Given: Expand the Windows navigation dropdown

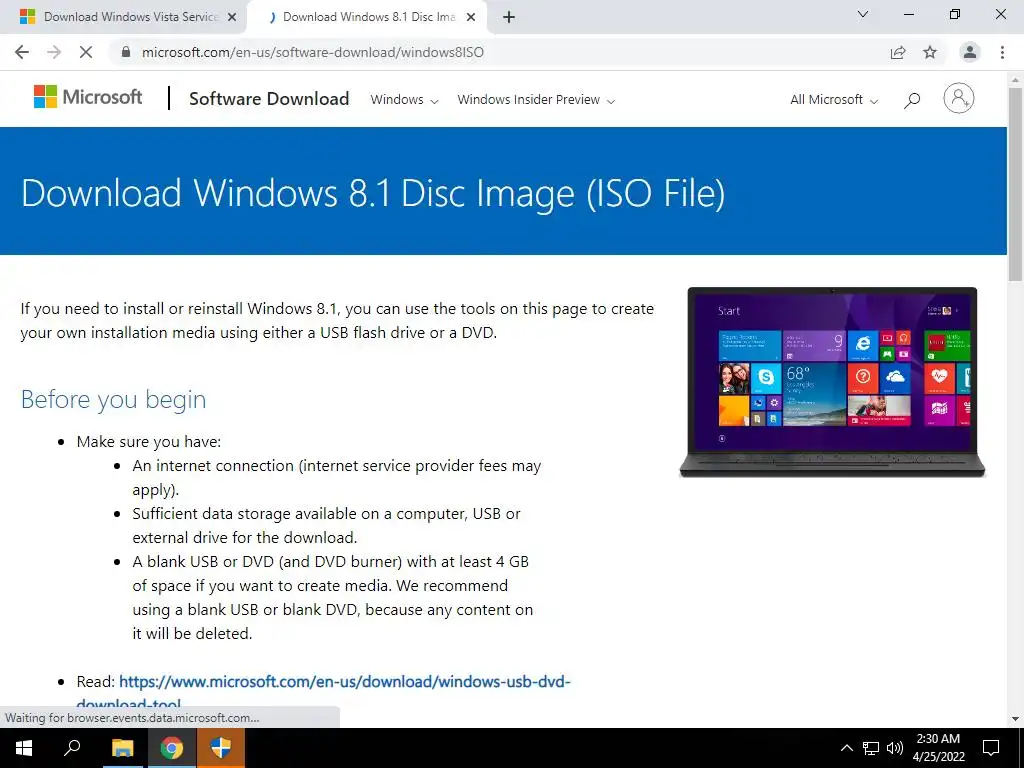Looking at the screenshot, I should [404, 100].
